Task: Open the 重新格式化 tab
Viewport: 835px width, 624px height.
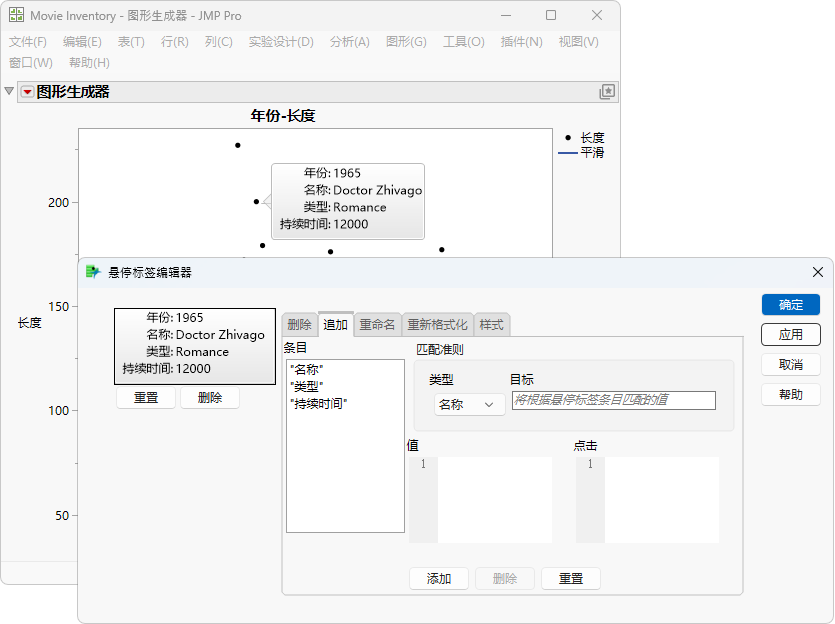Action: pos(437,325)
